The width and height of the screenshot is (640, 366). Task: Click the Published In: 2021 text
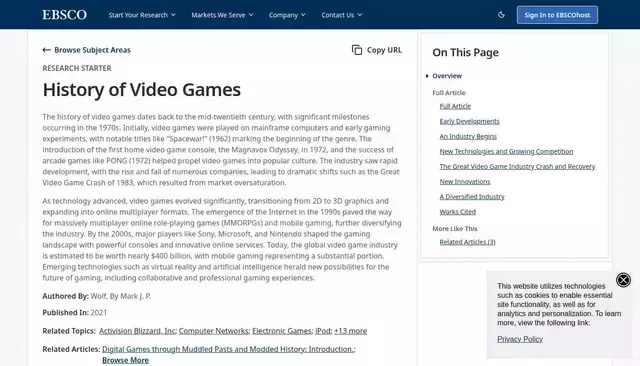(75, 313)
